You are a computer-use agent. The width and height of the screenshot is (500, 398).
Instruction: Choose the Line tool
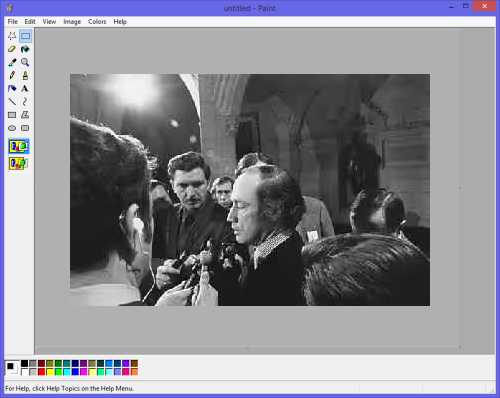click(x=12, y=102)
